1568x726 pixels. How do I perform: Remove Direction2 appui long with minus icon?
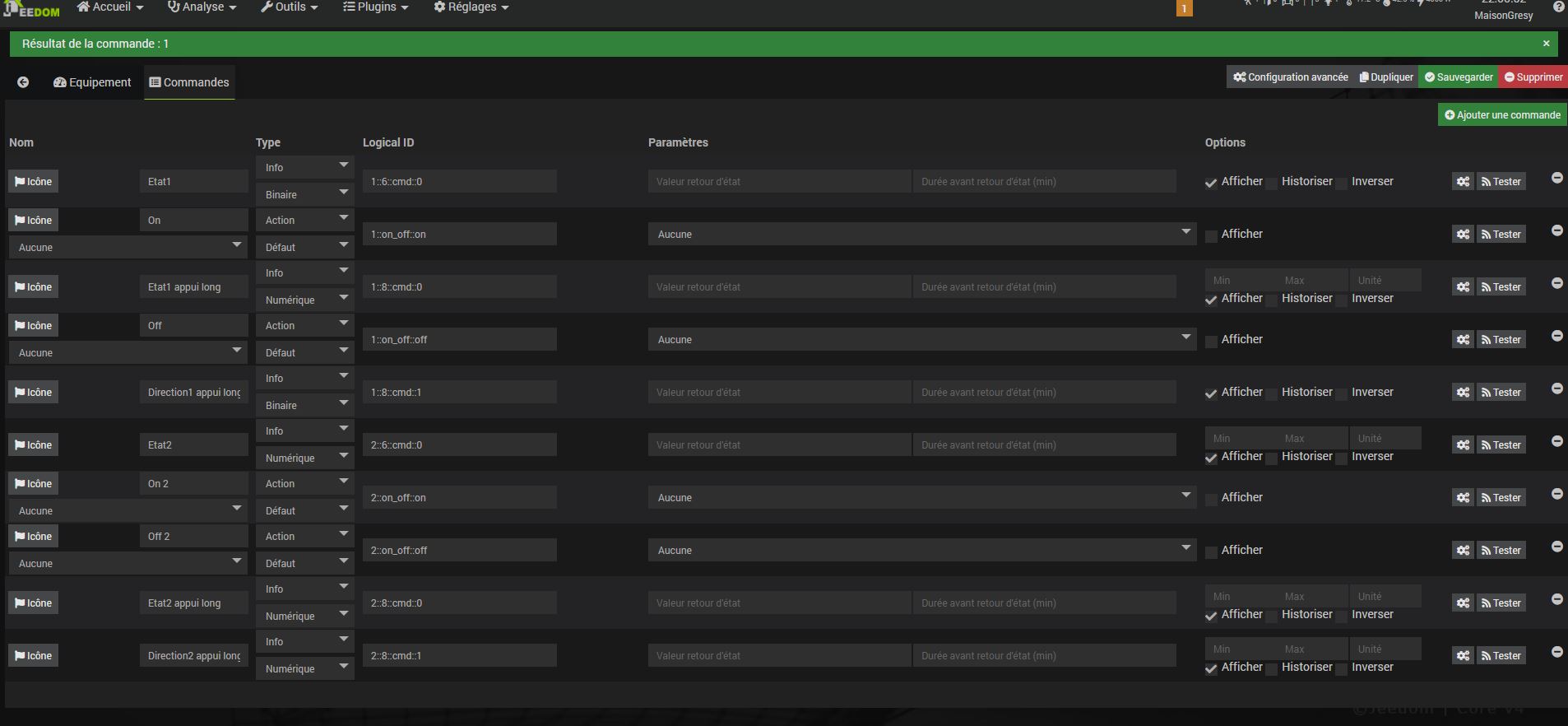[1557, 652]
